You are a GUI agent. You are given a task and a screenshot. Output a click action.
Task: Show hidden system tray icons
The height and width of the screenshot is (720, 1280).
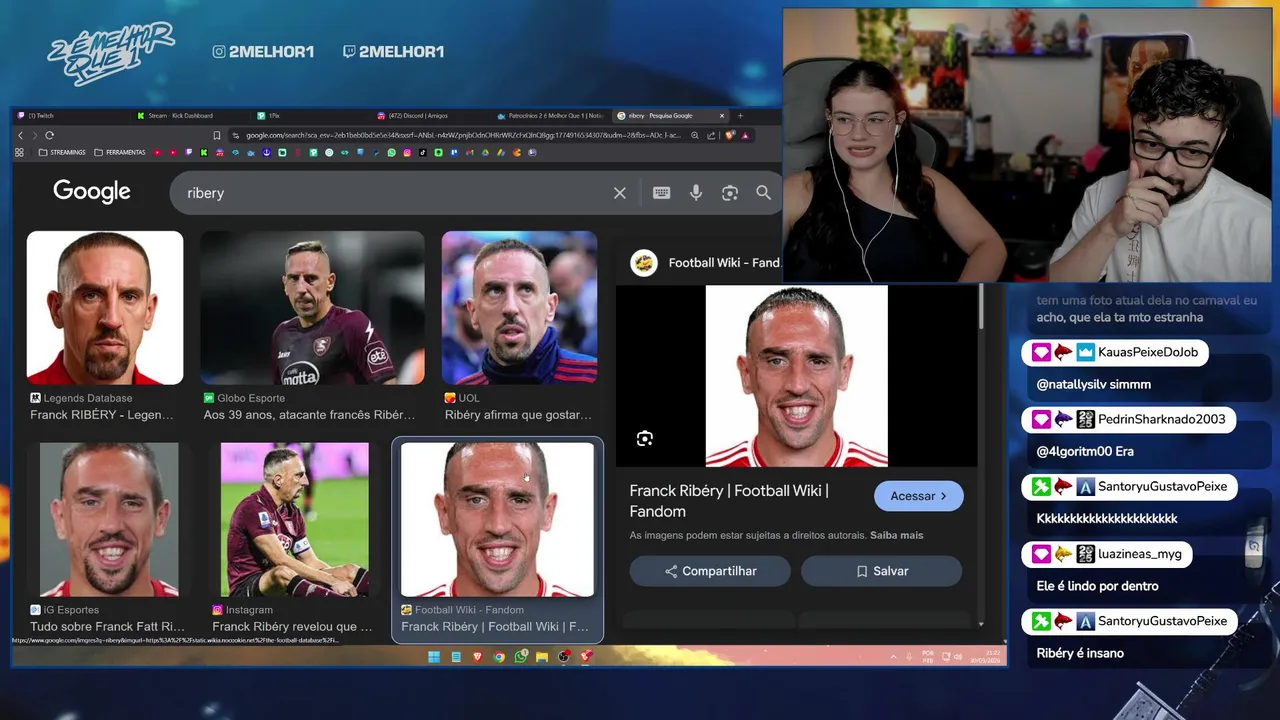click(x=893, y=657)
